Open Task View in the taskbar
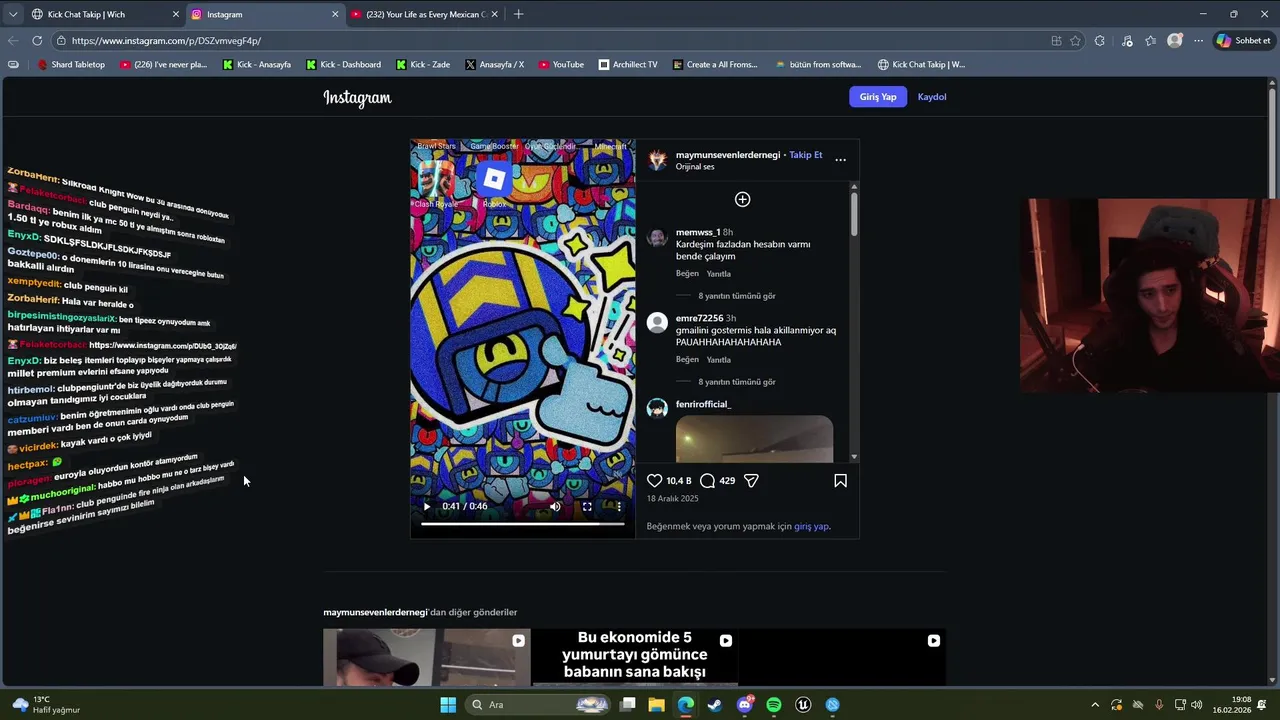The height and width of the screenshot is (720, 1280). 628,705
